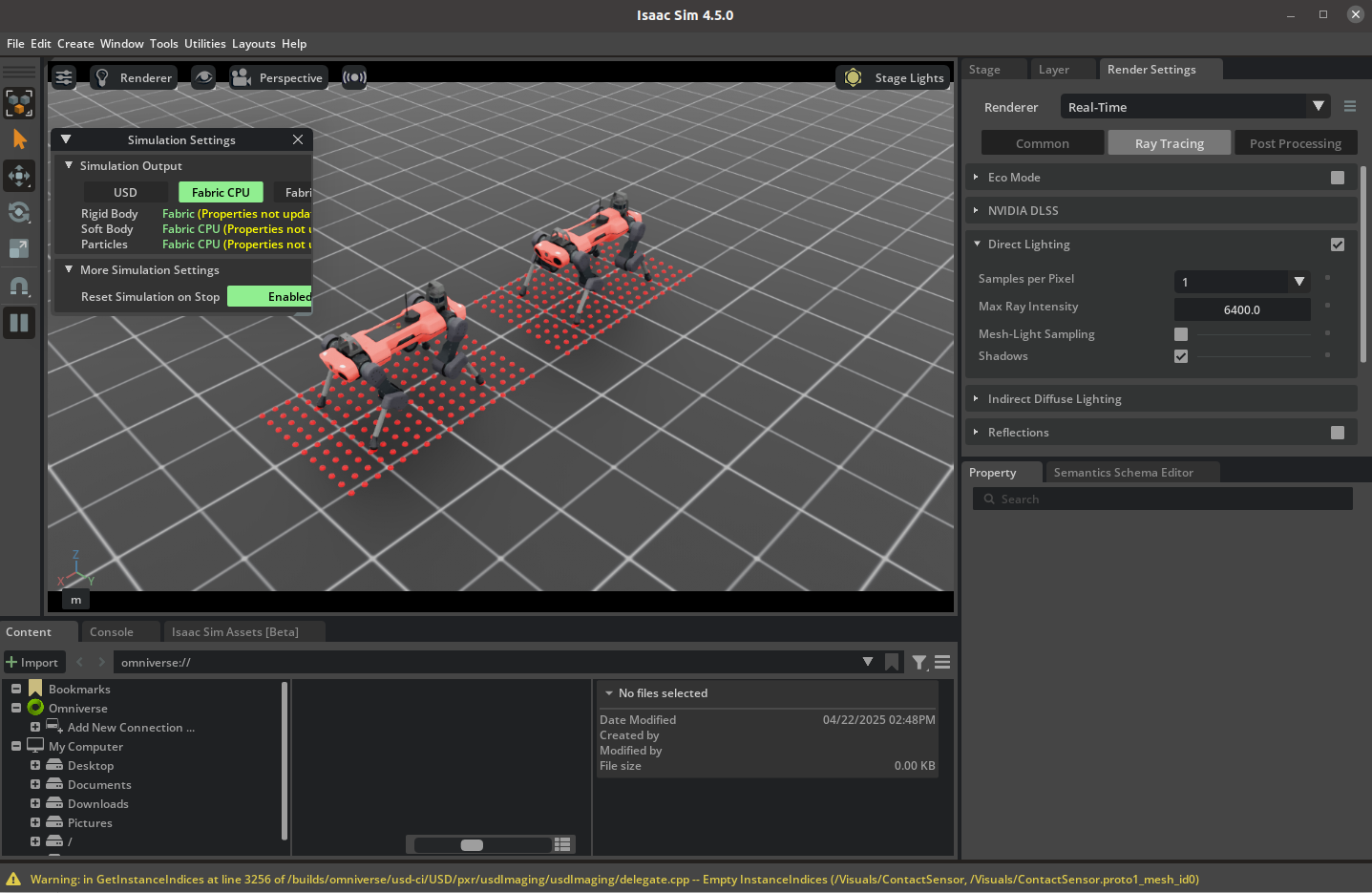This screenshot has height=893, width=1372.
Task: Close the Simulation Settings panel
Action: click(x=298, y=139)
